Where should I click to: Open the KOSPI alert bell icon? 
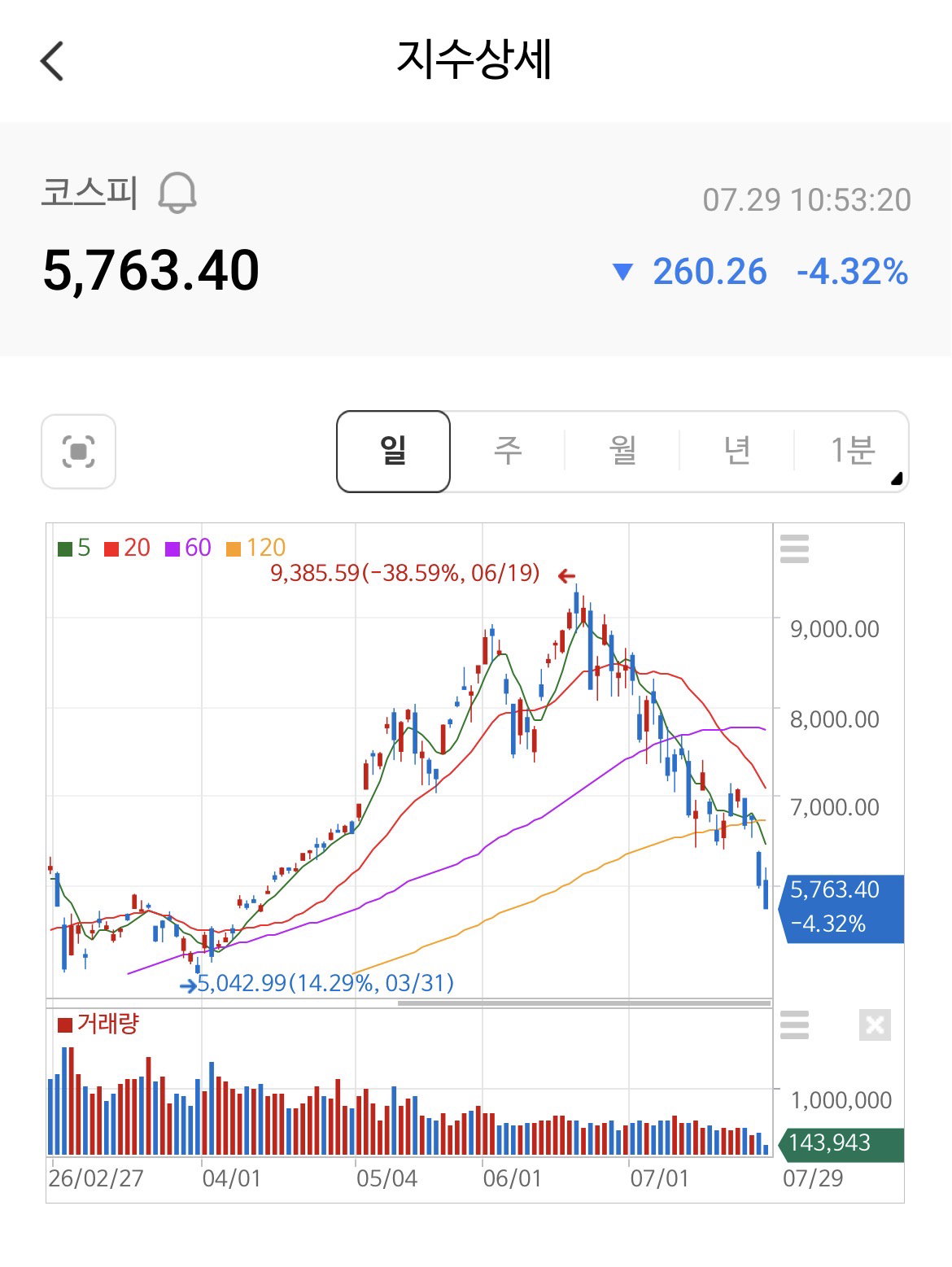(177, 193)
